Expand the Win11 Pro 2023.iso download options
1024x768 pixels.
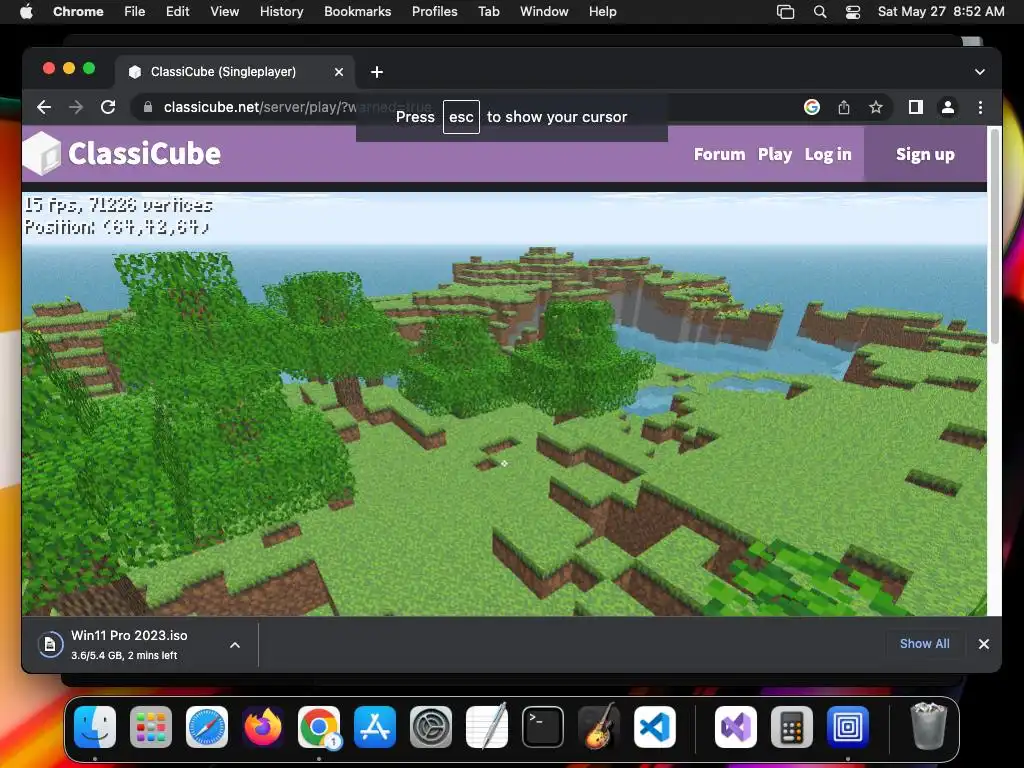coord(235,645)
